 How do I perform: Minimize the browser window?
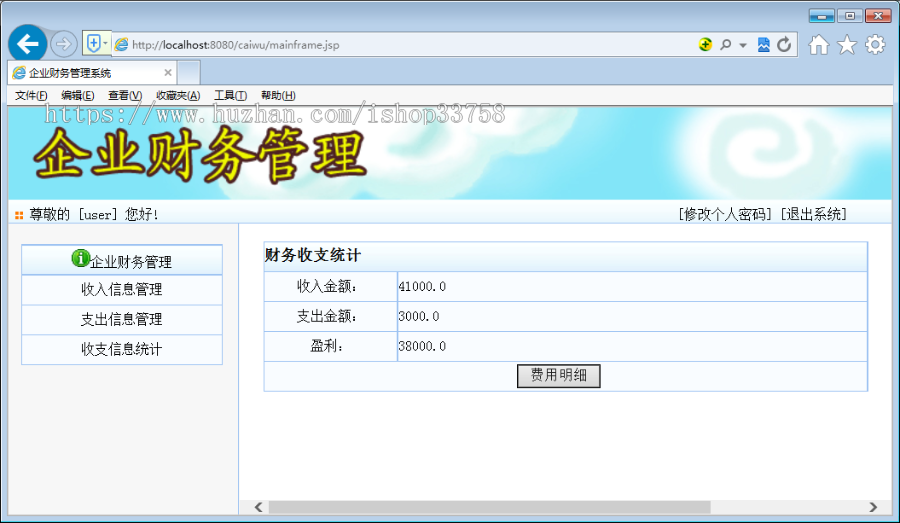tap(821, 16)
